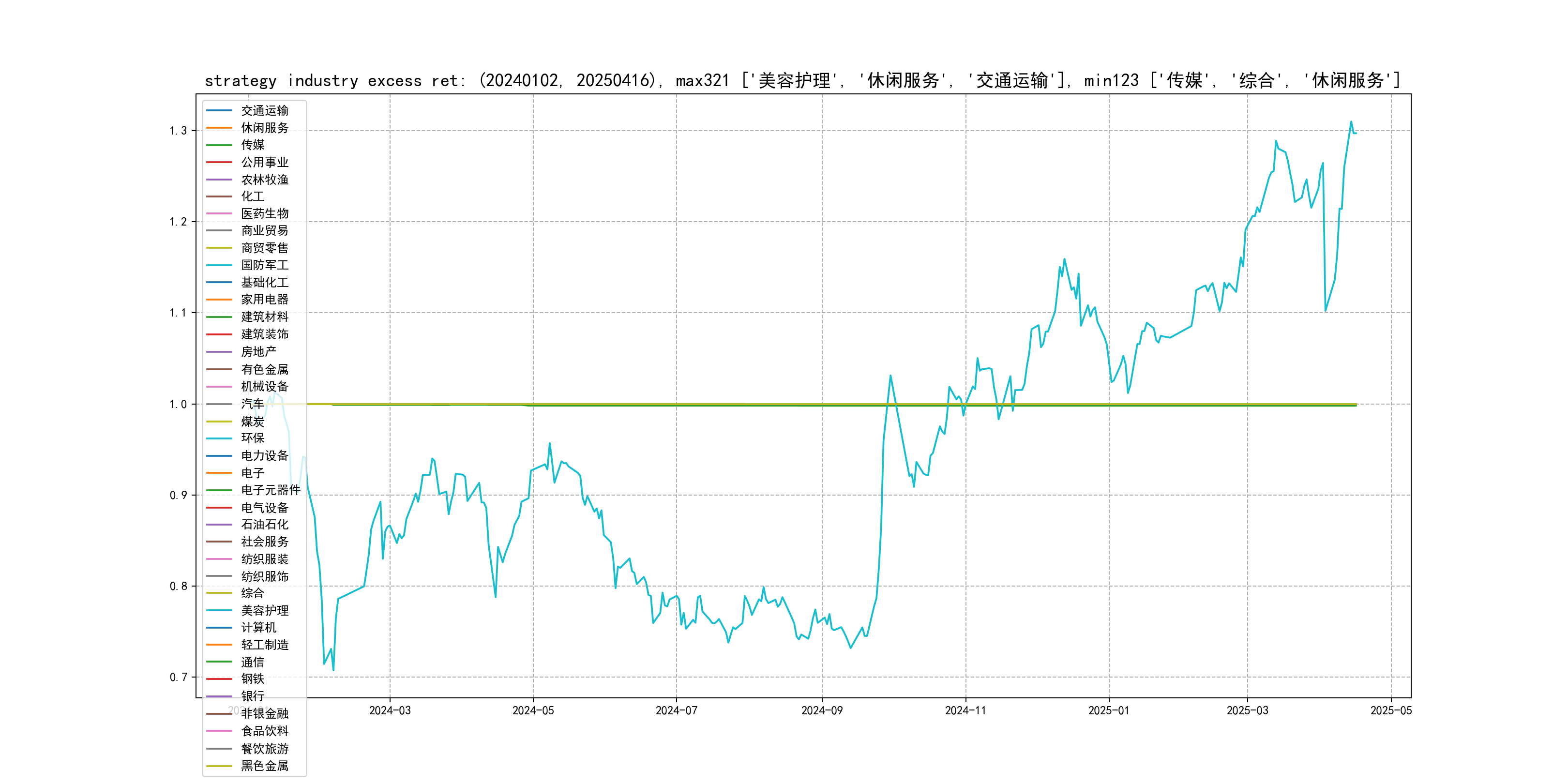
Task: Click the 2025-01 x-axis tick label
Action: [1108, 710]
